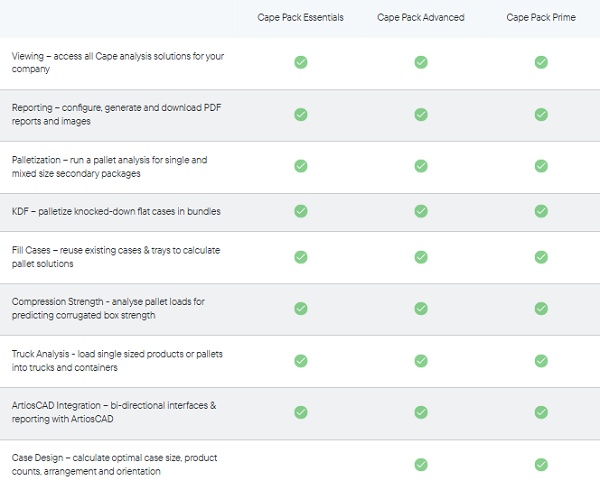
Task: Click the Case Design checkmark under Cape Pack Prime
Action: (x=541, y=464)
